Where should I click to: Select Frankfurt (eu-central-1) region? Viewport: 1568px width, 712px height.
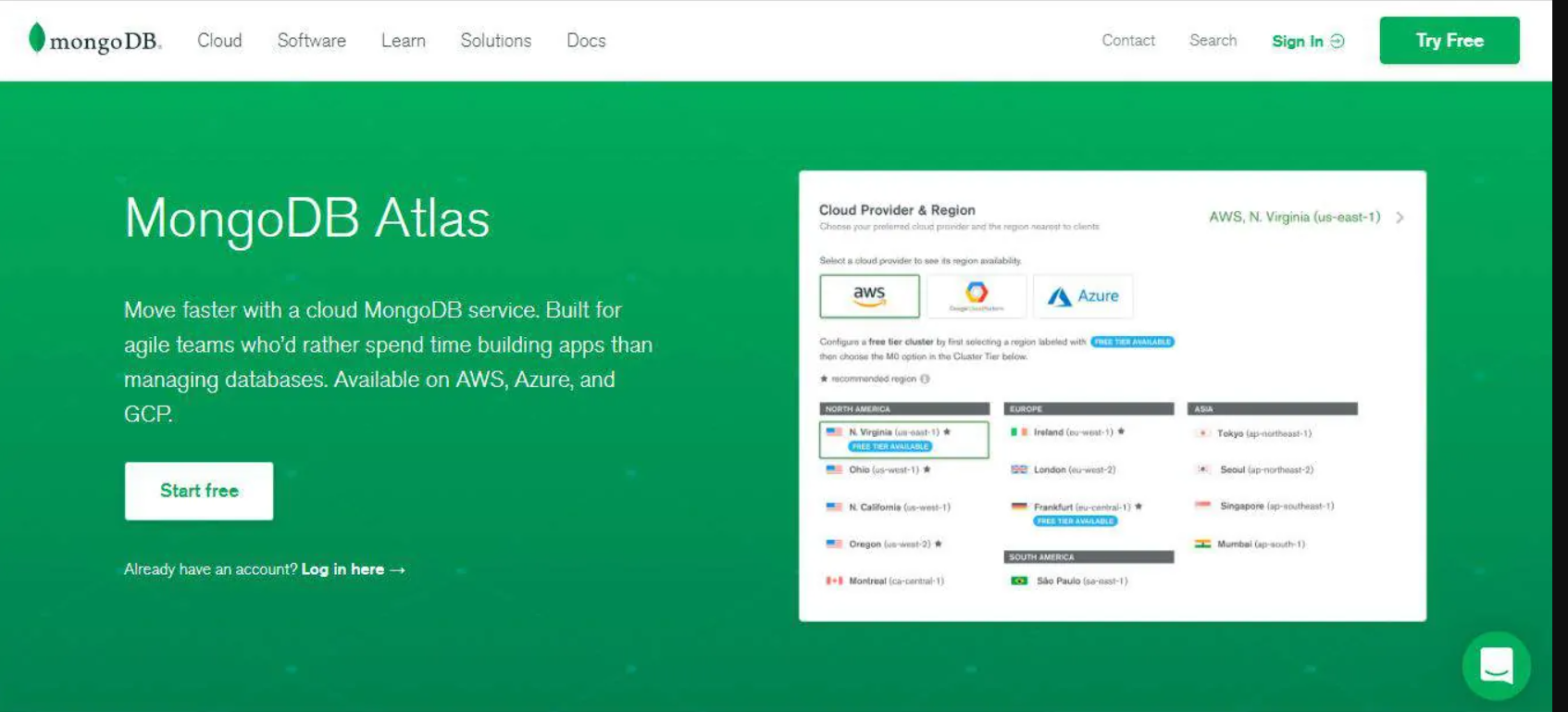1076,507
